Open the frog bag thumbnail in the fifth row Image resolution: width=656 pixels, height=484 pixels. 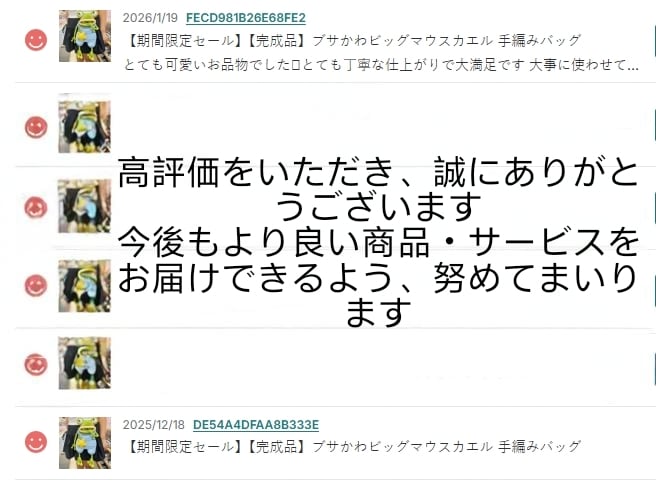pyautogui.click(x=85, y=363)
